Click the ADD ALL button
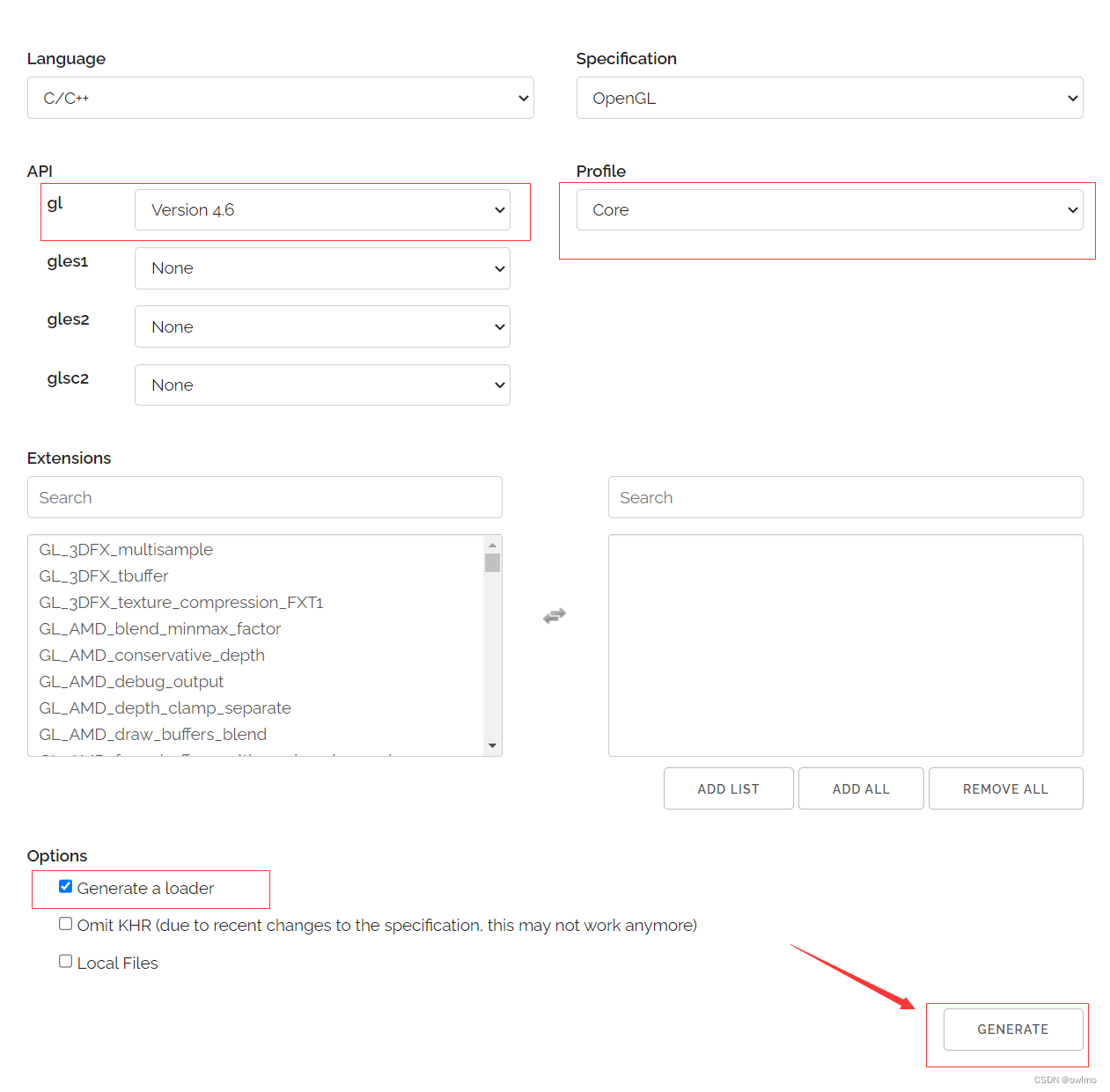Viewport: 1110px width, 1092px height. tap(860, 788)
